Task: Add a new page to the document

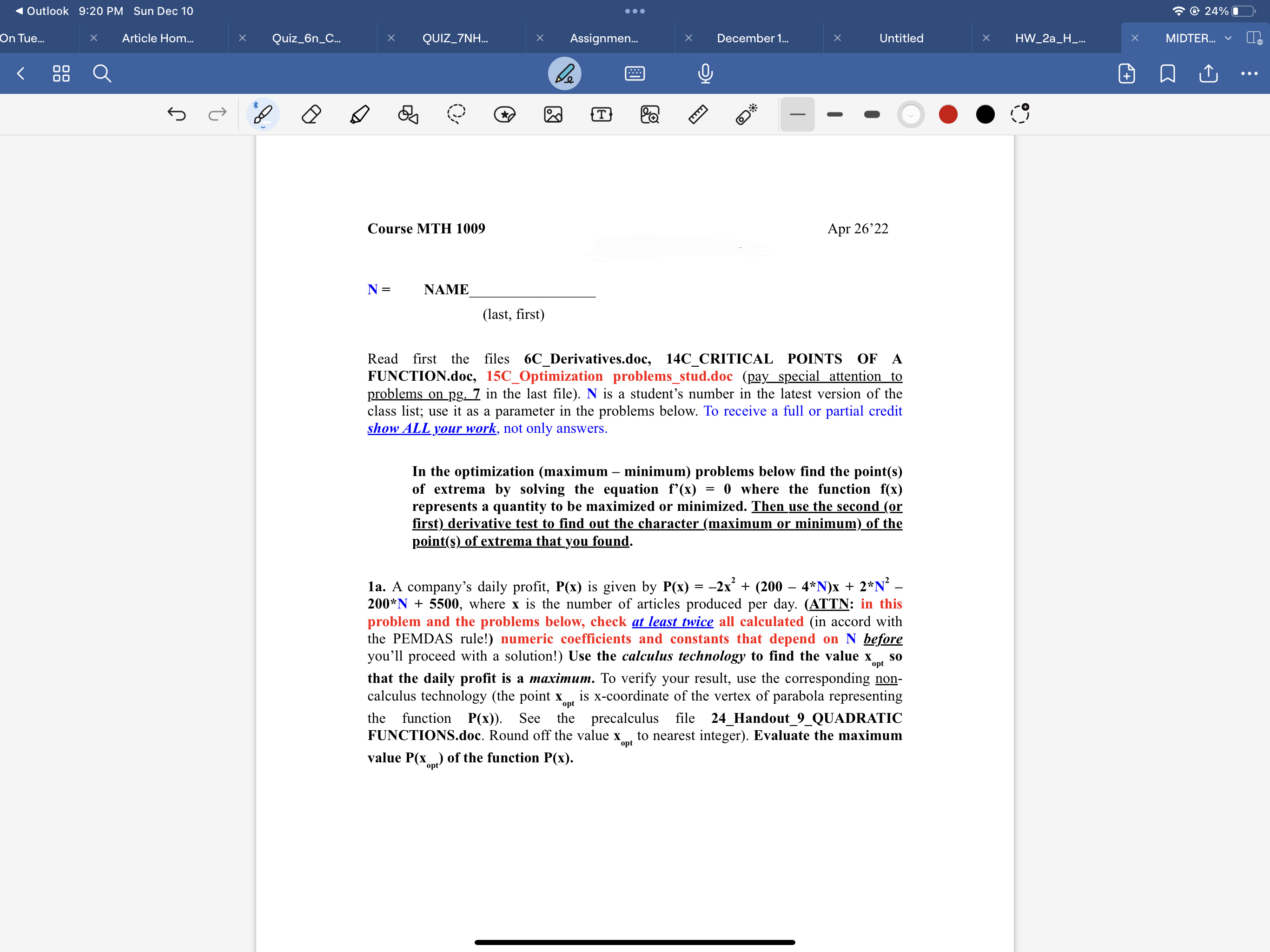Action: coord(1126,73)
